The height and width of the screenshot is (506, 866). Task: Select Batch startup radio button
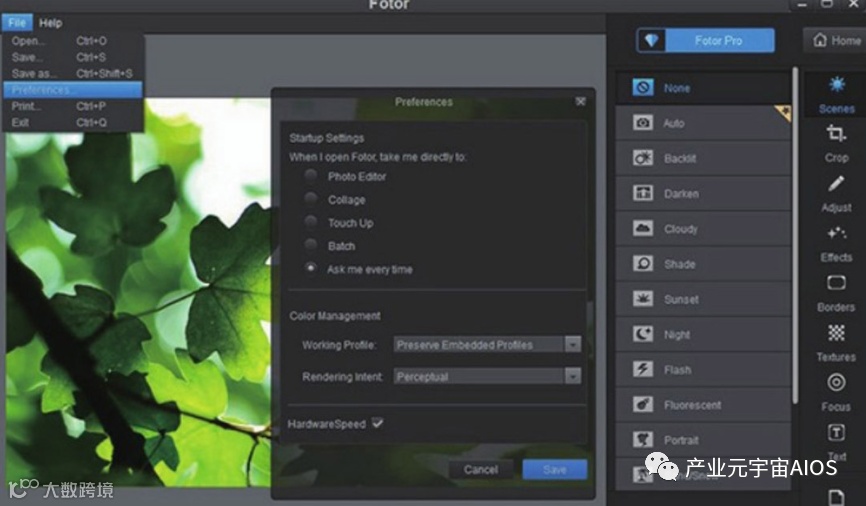tap(311, 245)
